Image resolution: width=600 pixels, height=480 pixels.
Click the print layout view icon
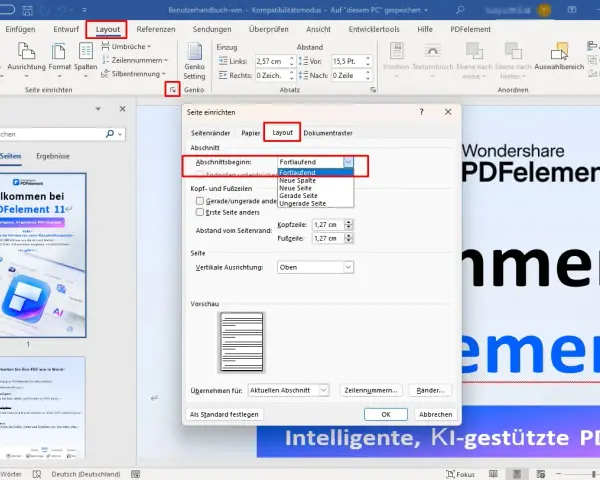point(517,474)
